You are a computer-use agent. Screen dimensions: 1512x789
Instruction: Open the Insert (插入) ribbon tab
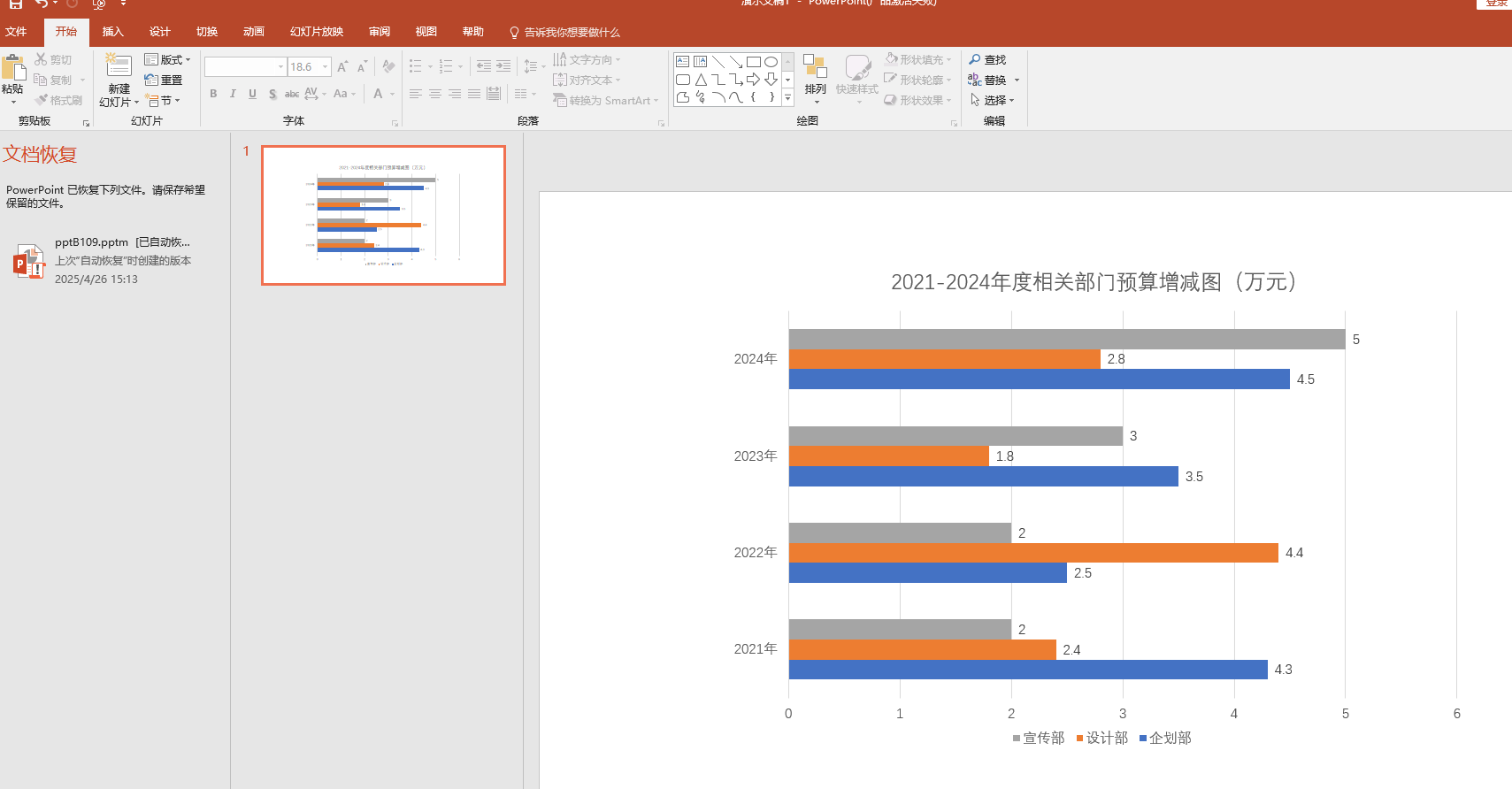point(112,32)
